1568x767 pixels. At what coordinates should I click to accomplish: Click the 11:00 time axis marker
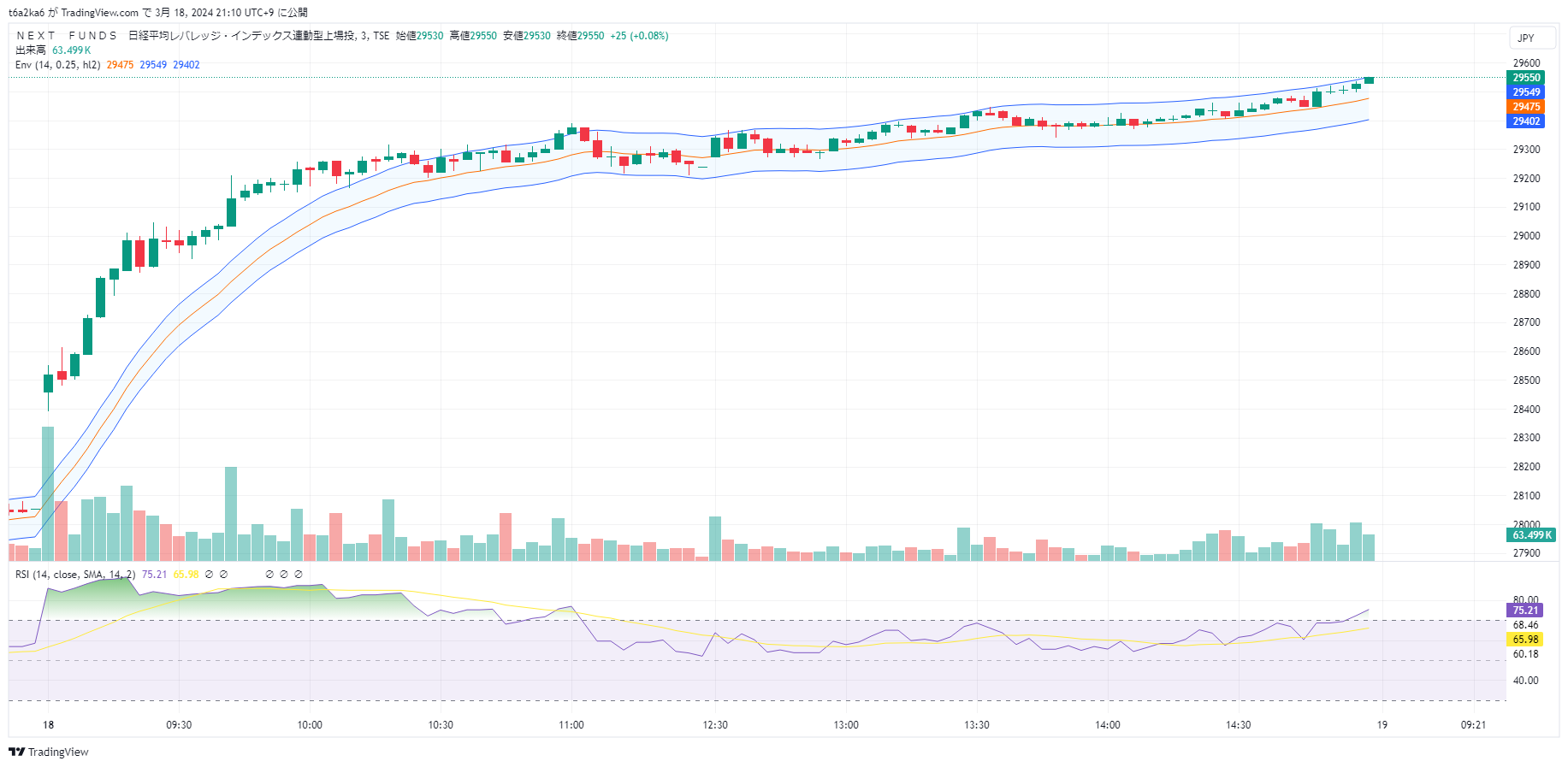pyautogui.click(x=571, y=725)
